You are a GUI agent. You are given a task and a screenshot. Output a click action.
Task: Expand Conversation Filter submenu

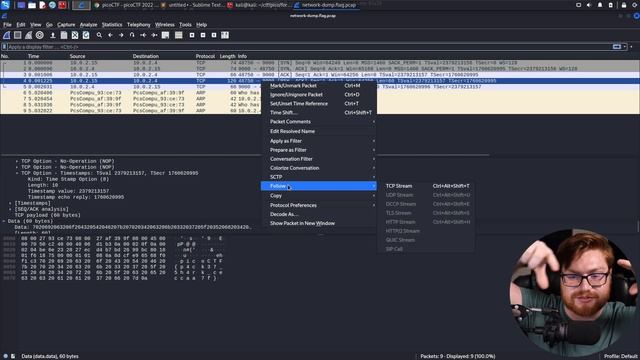pos(318,159)
